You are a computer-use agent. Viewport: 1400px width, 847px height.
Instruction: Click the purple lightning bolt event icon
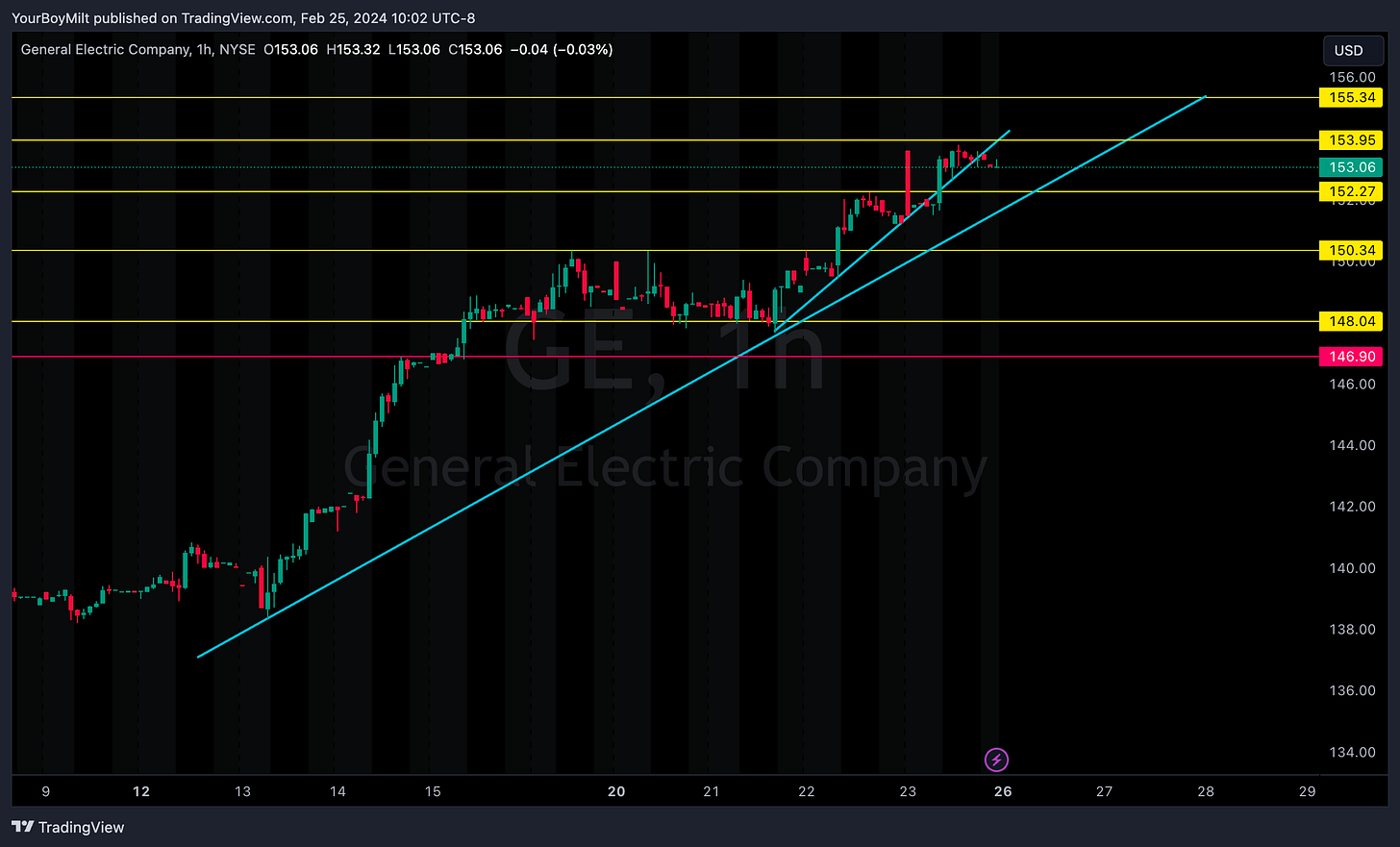[997, 760]
